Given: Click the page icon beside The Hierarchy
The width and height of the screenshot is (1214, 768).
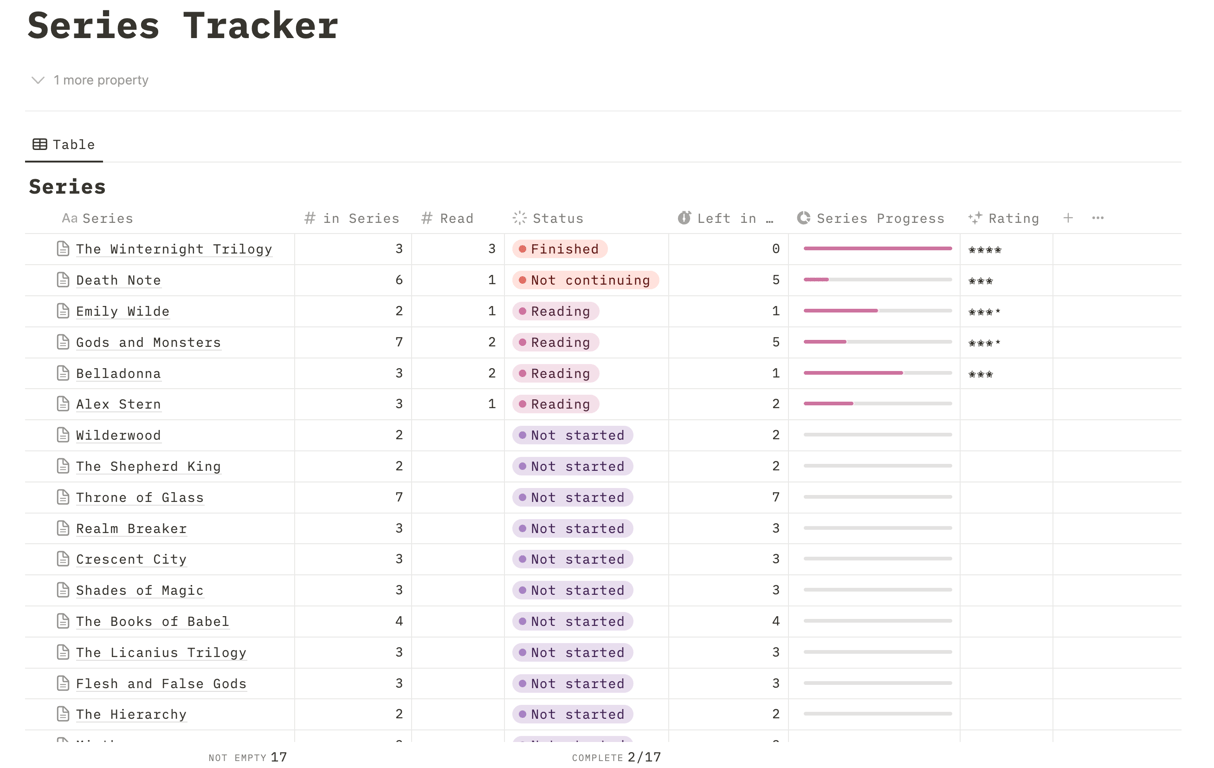Looking at the screenshot, I should coord(63,714).
